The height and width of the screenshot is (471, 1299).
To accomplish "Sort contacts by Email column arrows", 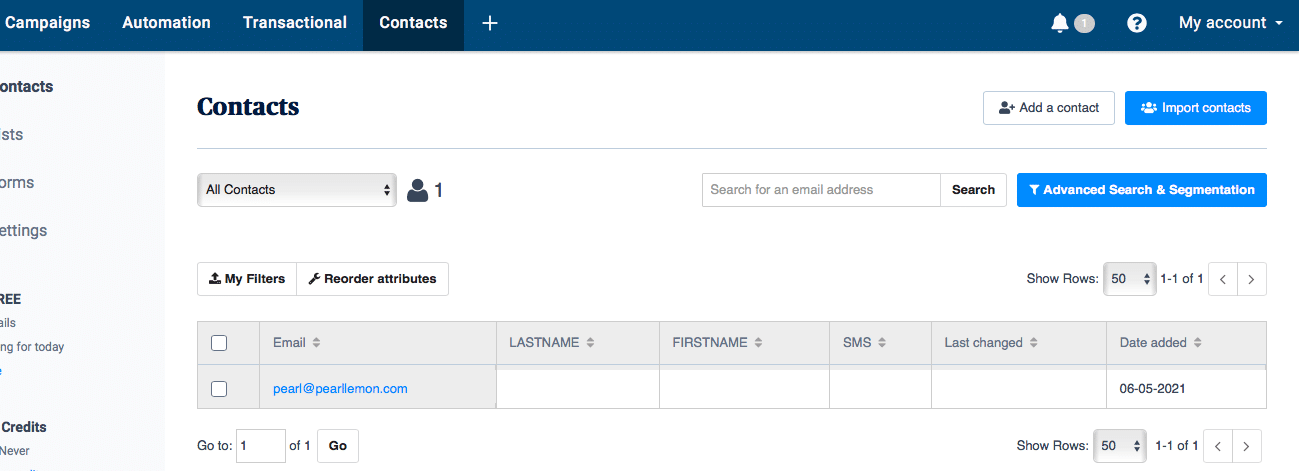I will coord(316,343).
